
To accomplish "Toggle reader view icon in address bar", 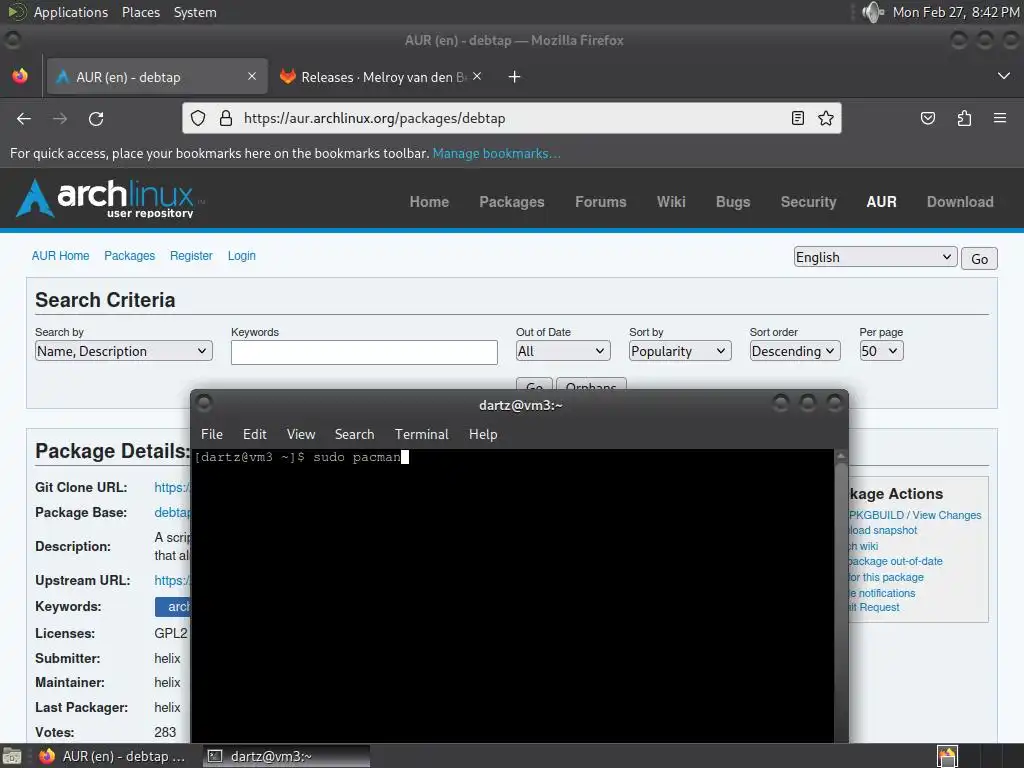I will tap(797, 118).
